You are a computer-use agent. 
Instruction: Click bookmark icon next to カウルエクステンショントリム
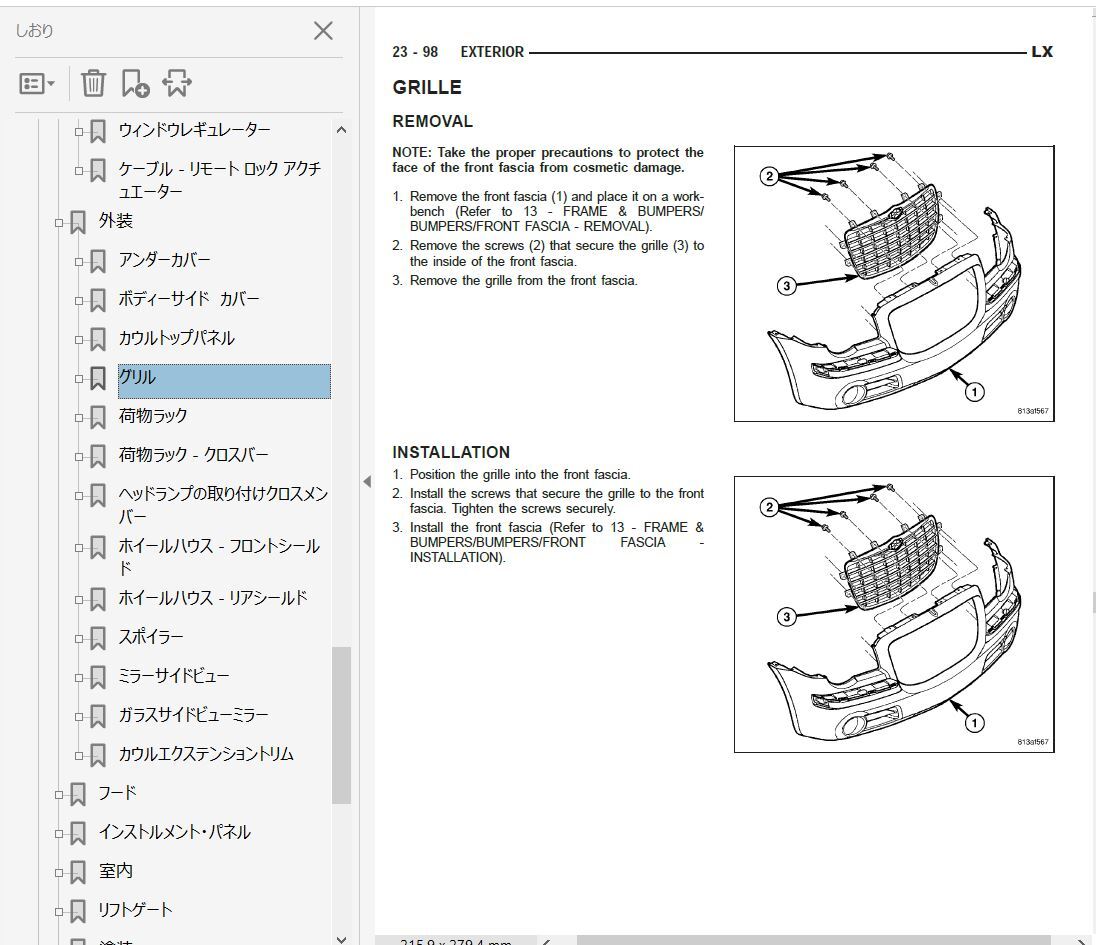tap(98, 756)
